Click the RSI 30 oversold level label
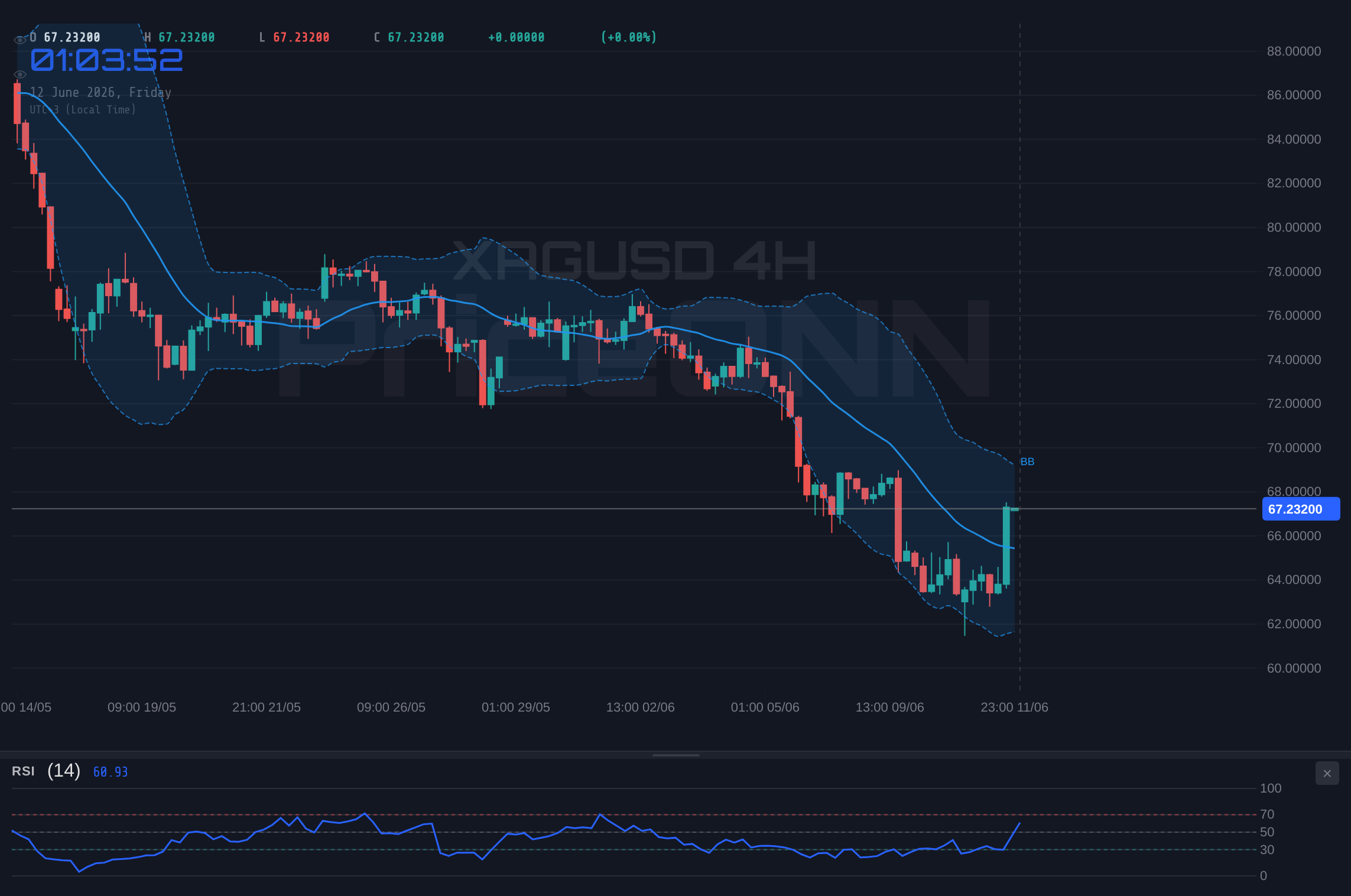Image resolution: width=1351 pixels, height=896 pixels. click(1267, 850)
